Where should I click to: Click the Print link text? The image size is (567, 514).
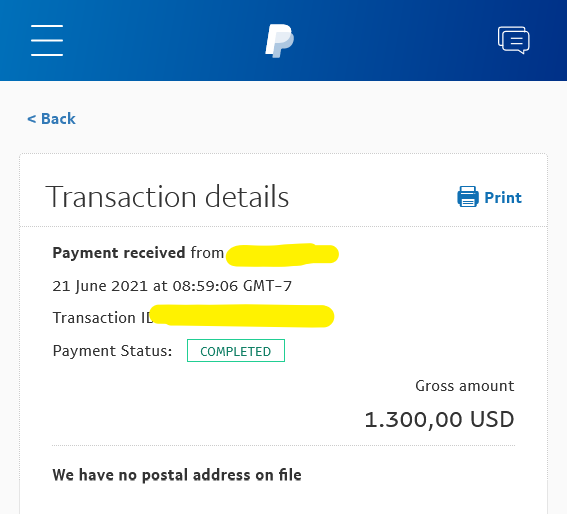click(503, 198)
